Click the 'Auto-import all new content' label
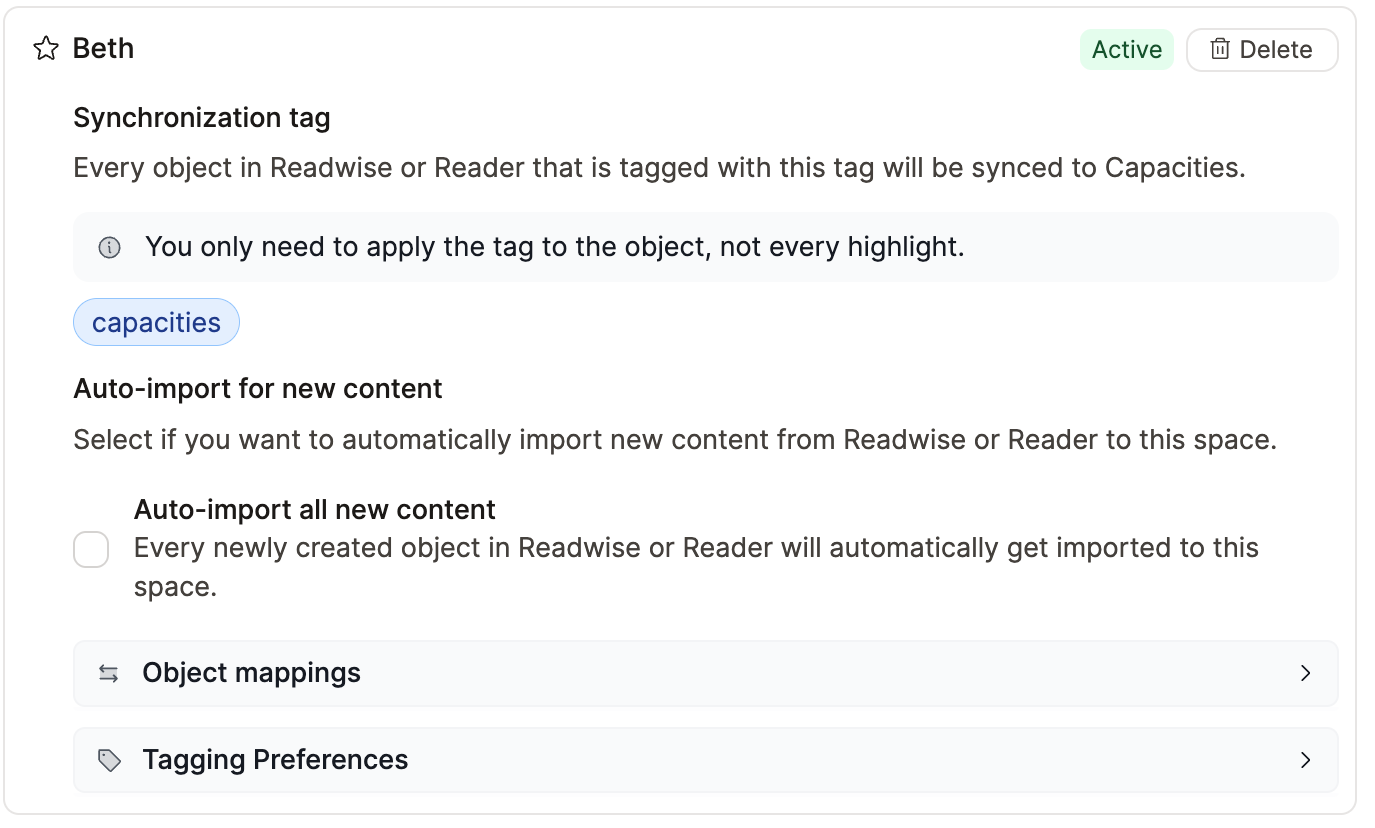 tap(315, 510)
